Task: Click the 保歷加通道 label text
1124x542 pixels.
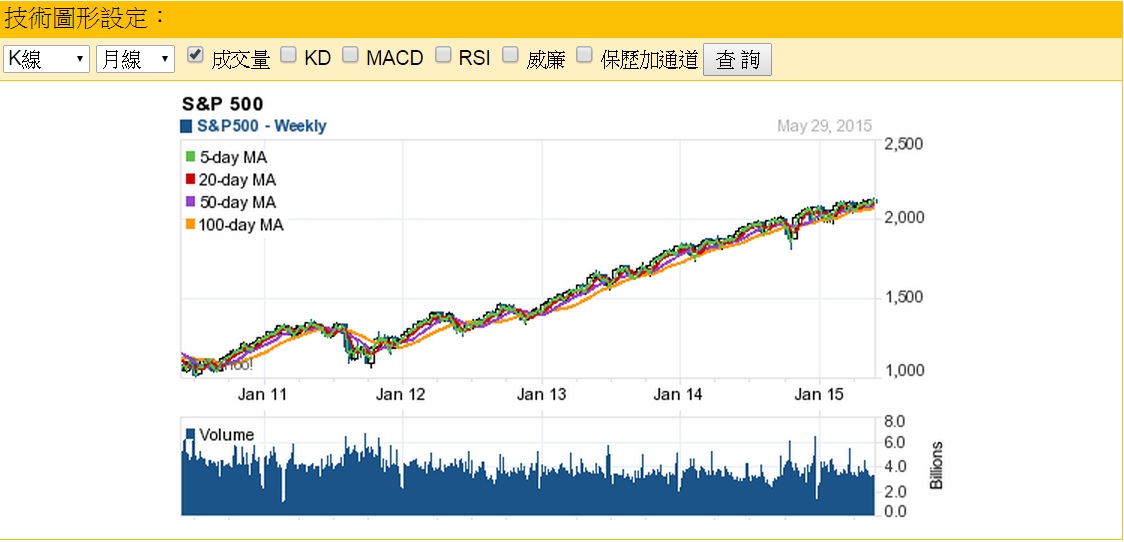Action: [x=649, y=60]
